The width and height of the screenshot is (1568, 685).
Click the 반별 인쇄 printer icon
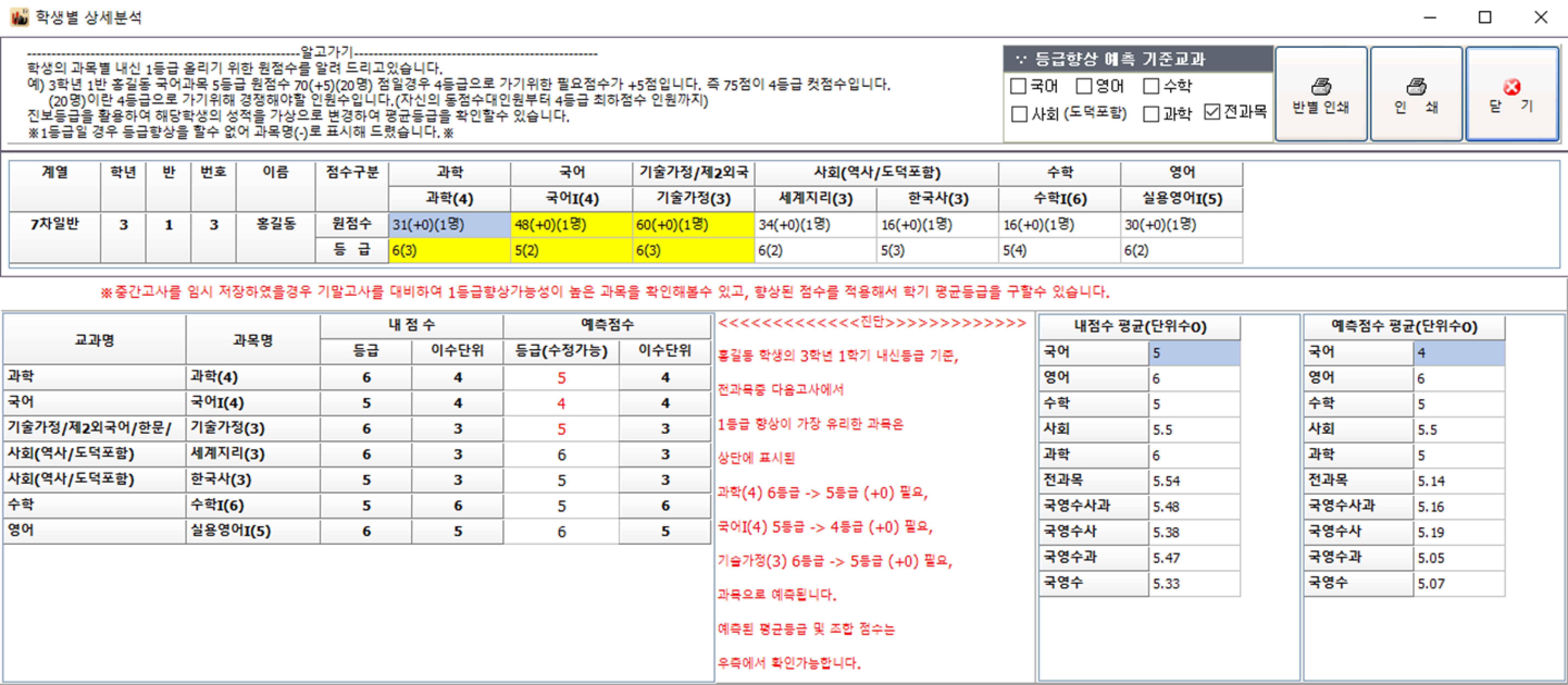pyautogui.click(x=1320, y=86)
